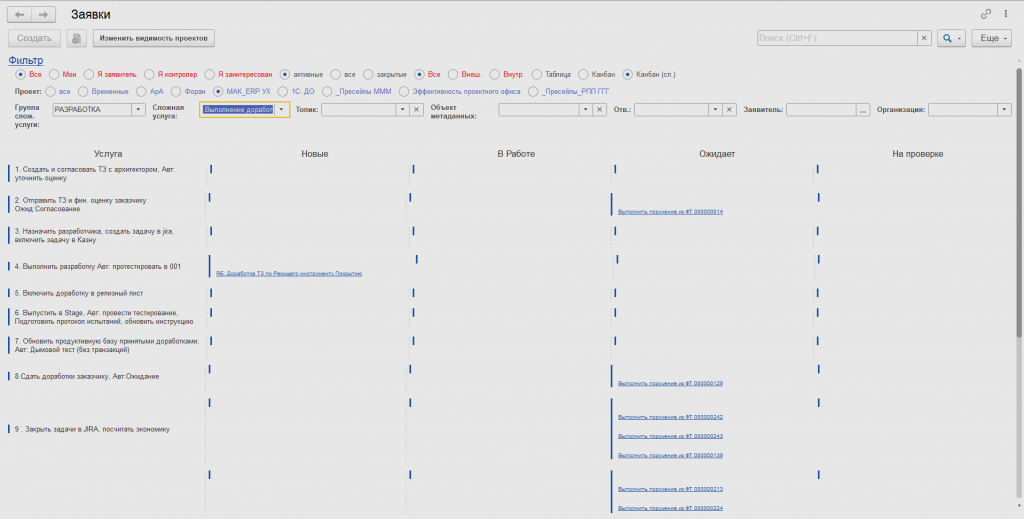Copy the page link via chain icon
Screen dimensions: 1024x519
coord(986,14)
